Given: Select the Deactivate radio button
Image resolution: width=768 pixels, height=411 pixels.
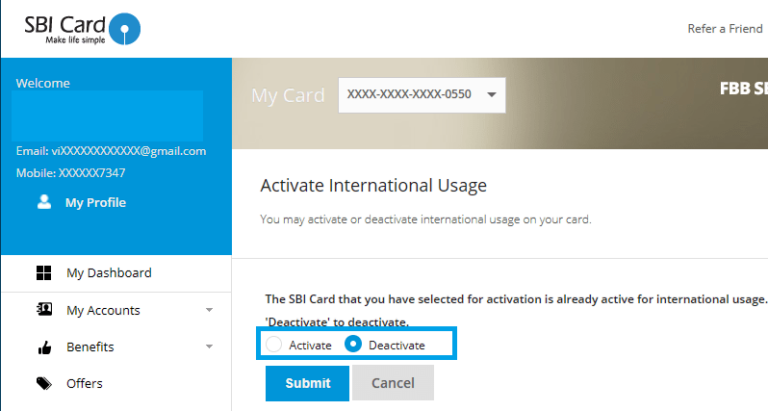Looking at the screenshot, I should point(353,345).
